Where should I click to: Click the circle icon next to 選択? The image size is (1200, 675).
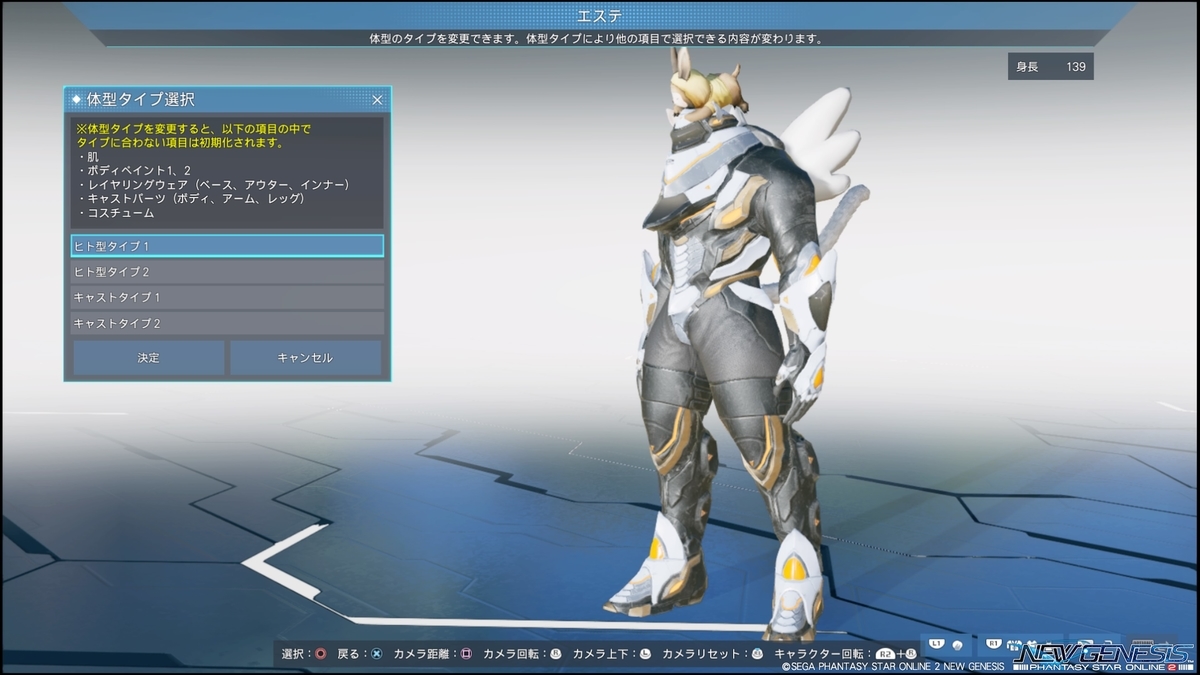(320, 654)
